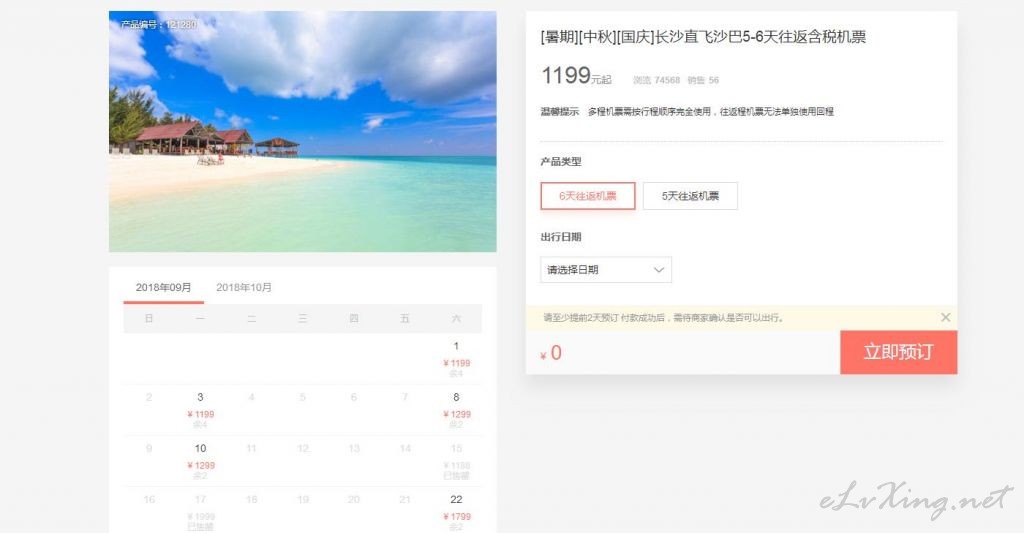Pick September 8 priced ¥1299
Viewport: 1024px width, 533px height.
tap(456, 410)
